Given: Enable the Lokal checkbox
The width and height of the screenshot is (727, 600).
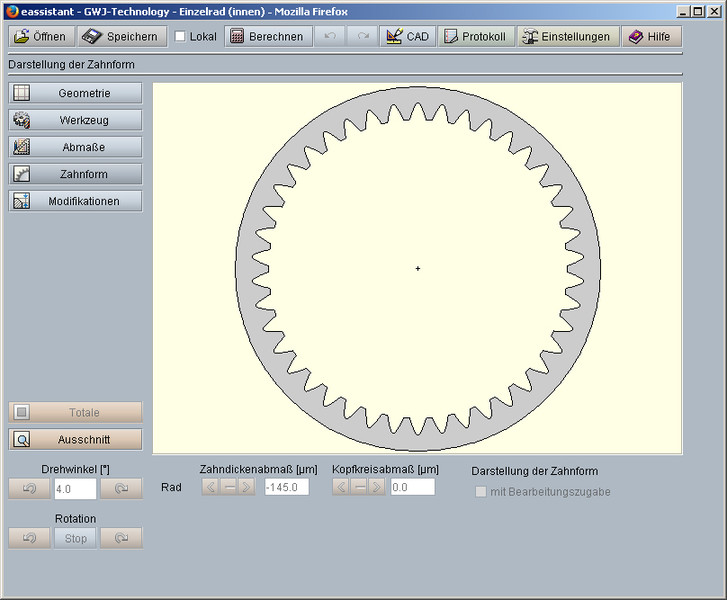Looking at the screenshot, I should tap(180, 37).
